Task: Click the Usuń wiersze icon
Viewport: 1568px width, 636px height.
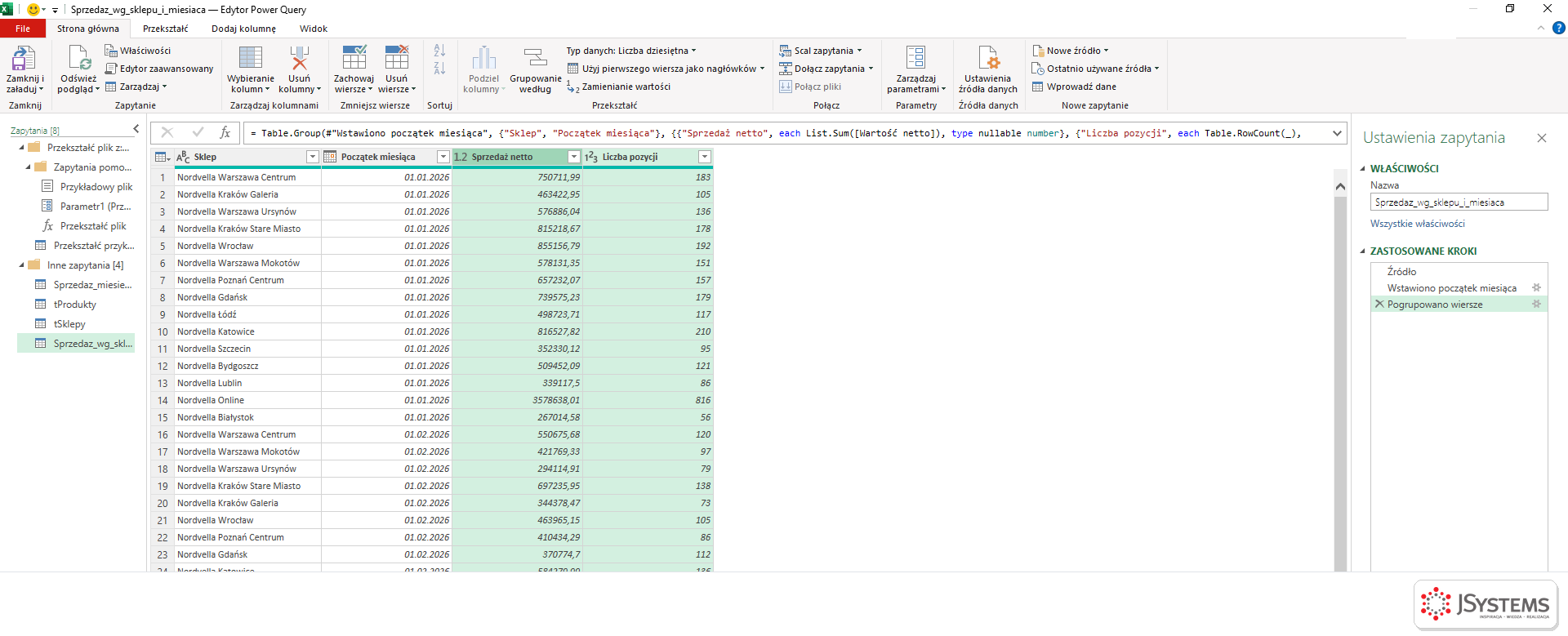Action: [x=396, y=59]
